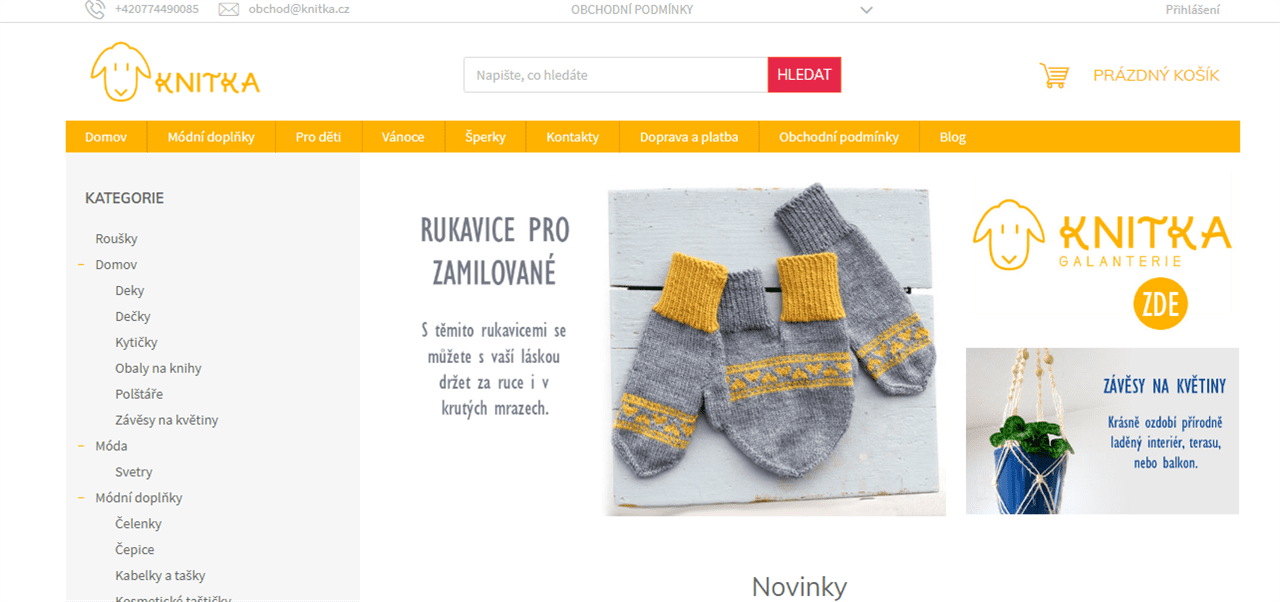Image resolution: width=1280 pixels, height=602 pixels.
Task: Go to Doprava a platba page
Action: [689, 137]
